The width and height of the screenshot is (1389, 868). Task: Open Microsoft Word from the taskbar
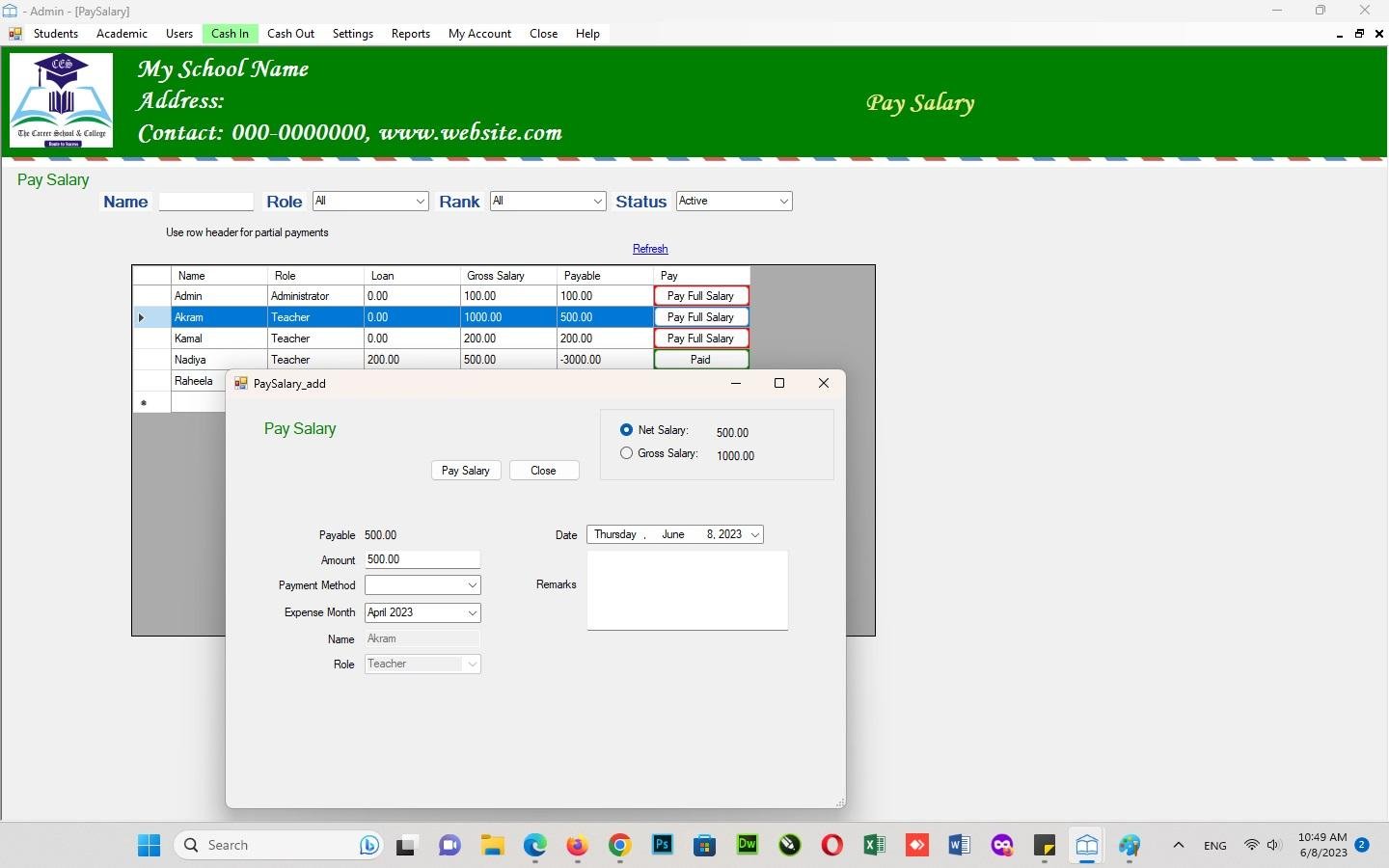tap(959, 846)
